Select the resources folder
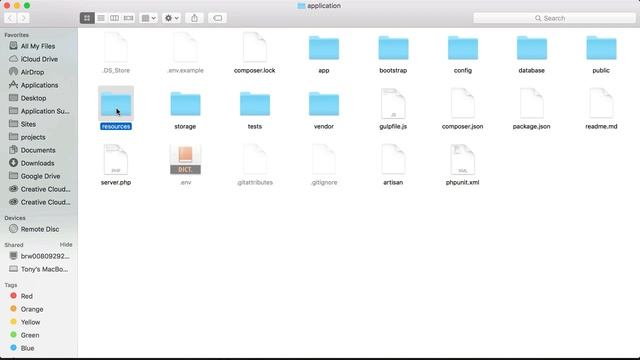Screen dimensions: 640x360 (116, 109)
